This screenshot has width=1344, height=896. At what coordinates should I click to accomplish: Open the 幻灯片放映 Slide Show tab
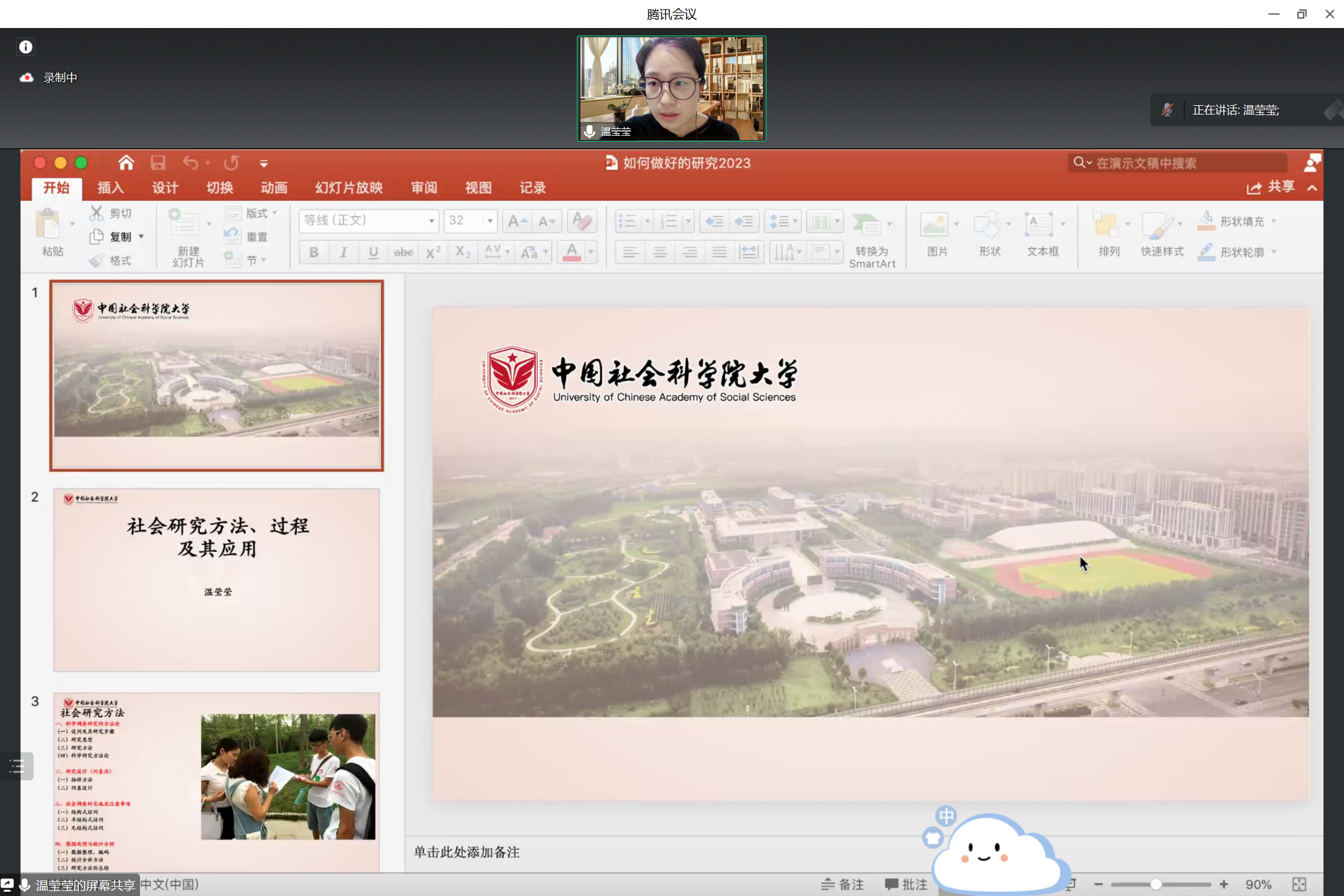pyautogui.click(x=348, y=188)
